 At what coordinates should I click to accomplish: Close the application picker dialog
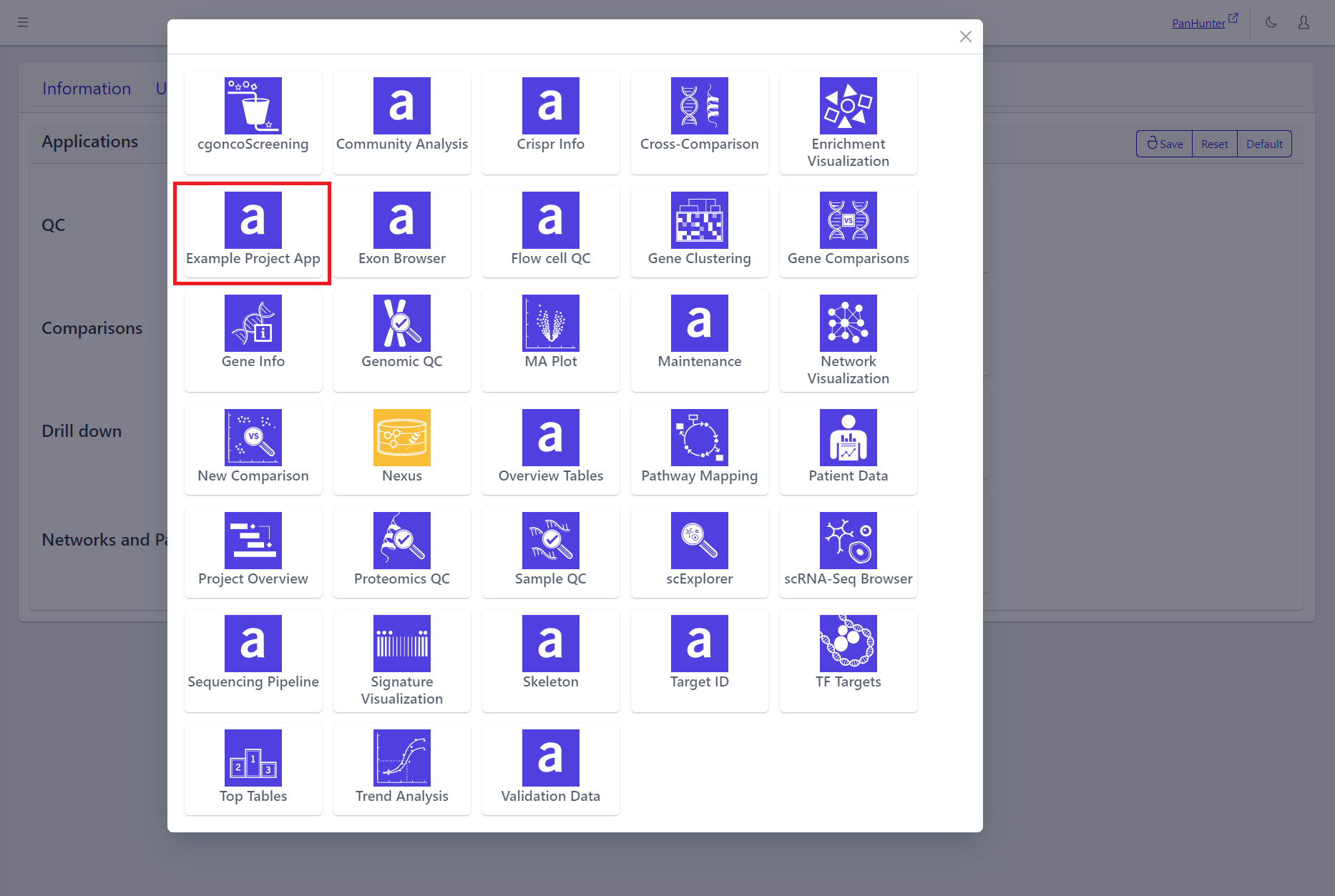[x=965, y=36]
